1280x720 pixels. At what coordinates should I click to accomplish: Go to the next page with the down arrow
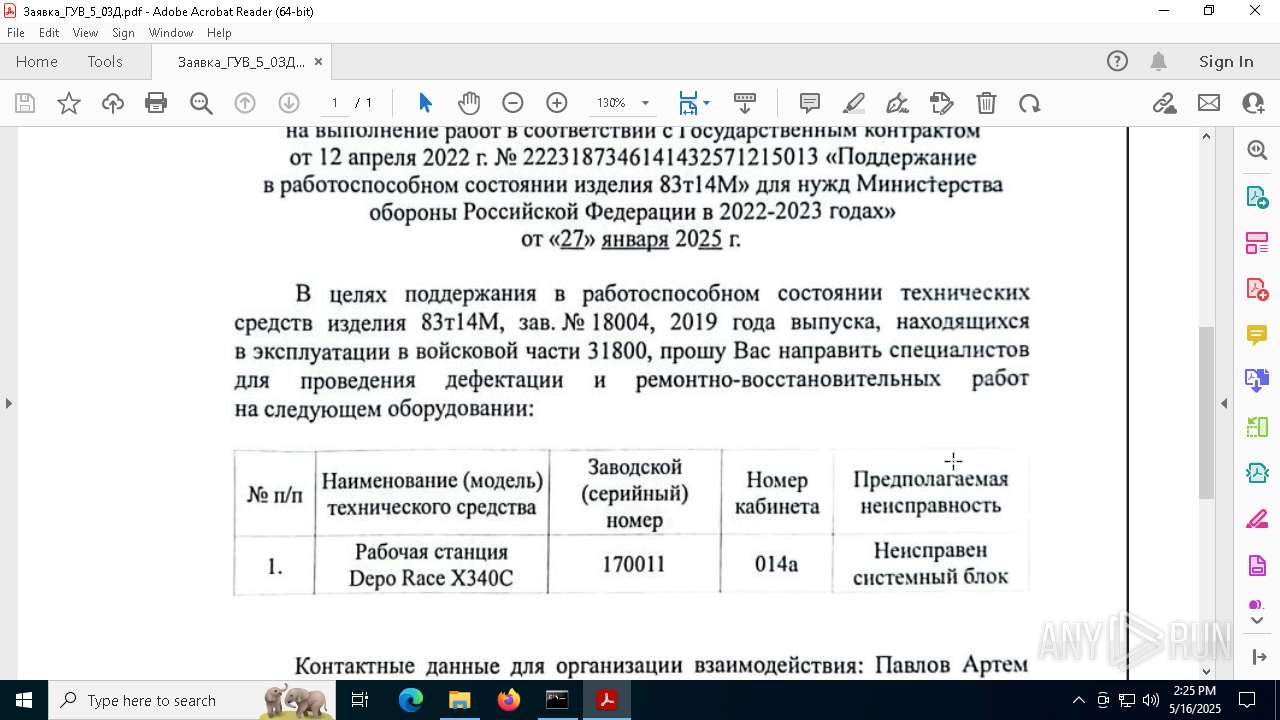[289, 103]
